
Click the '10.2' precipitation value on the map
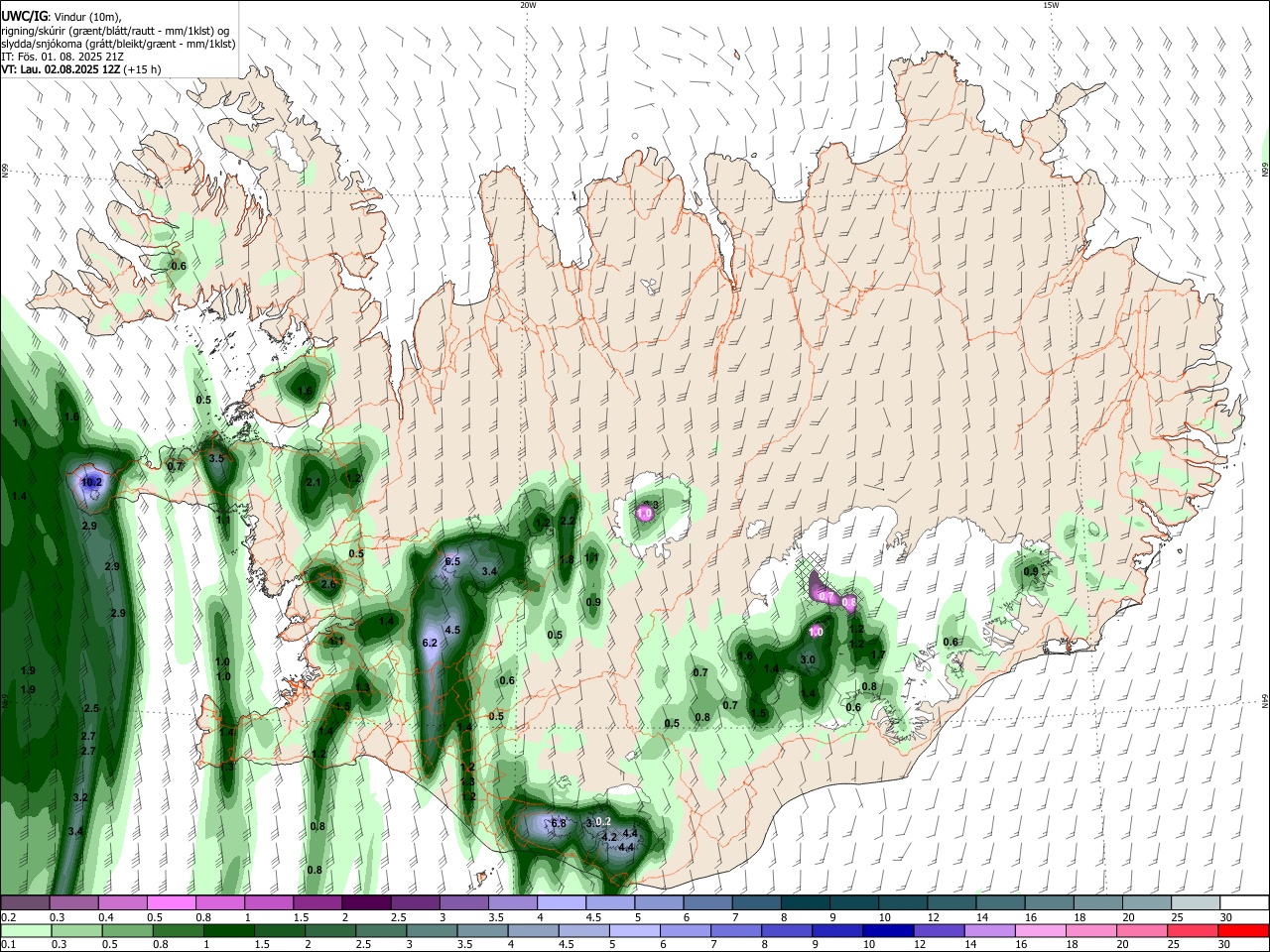pos(91,482)
